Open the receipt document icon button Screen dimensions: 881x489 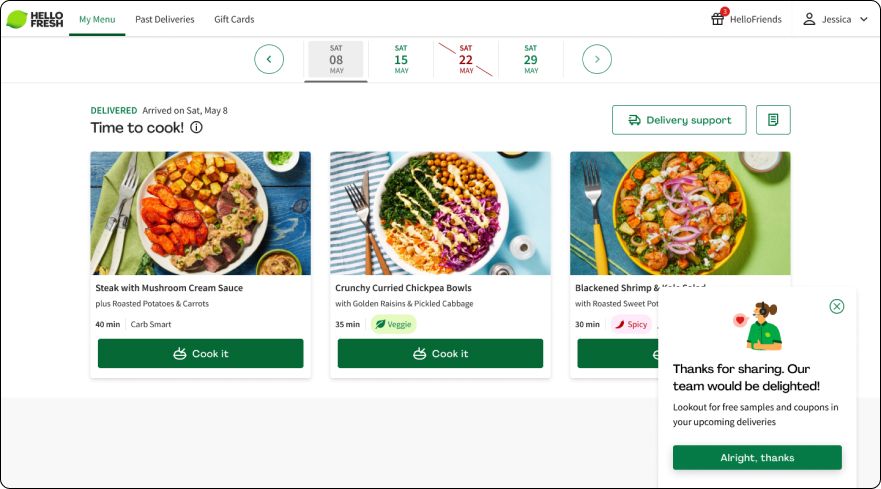(773, 120)
